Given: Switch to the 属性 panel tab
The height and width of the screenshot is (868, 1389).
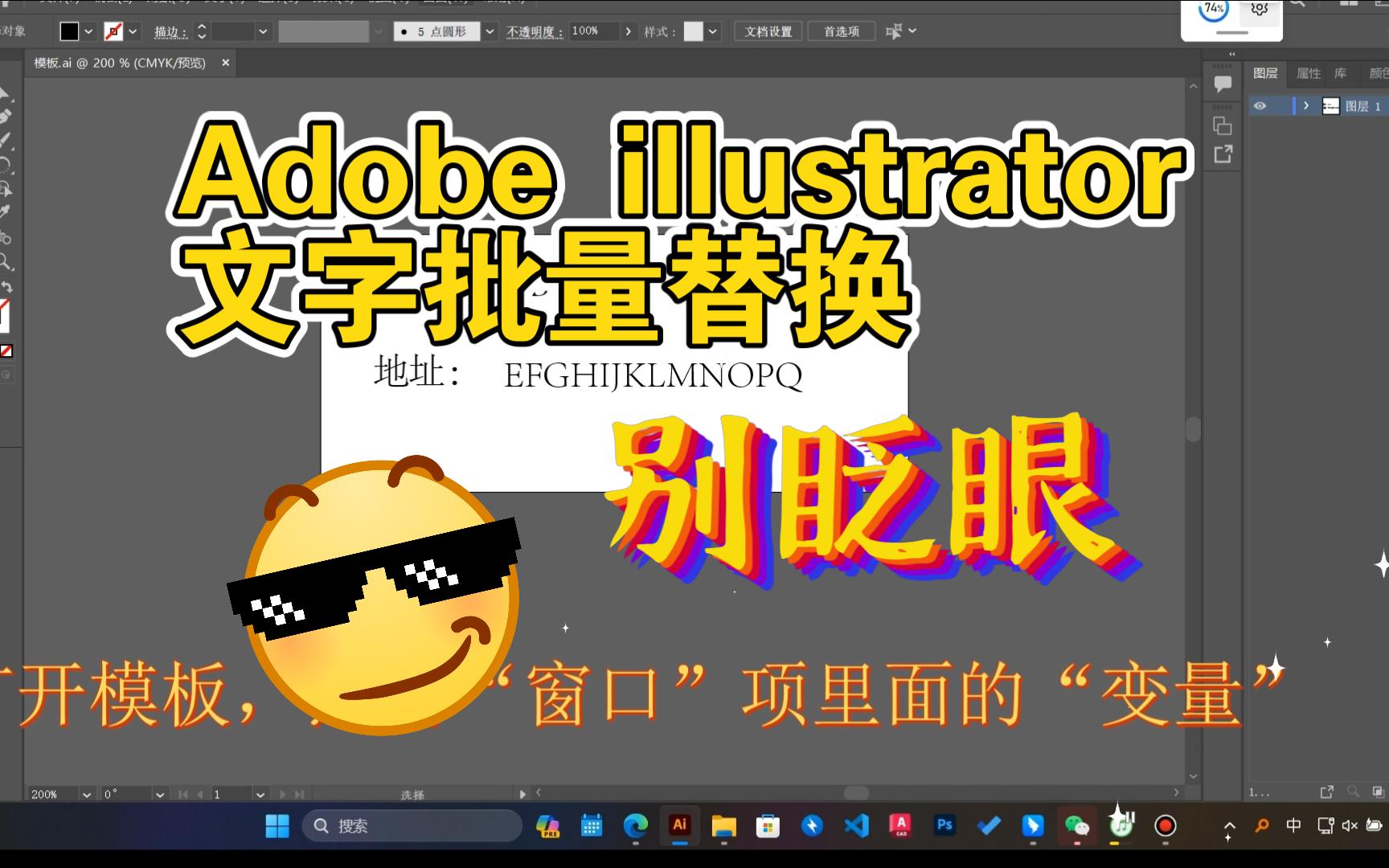Looking at the screenshot, I should (x=1309, y=73).
